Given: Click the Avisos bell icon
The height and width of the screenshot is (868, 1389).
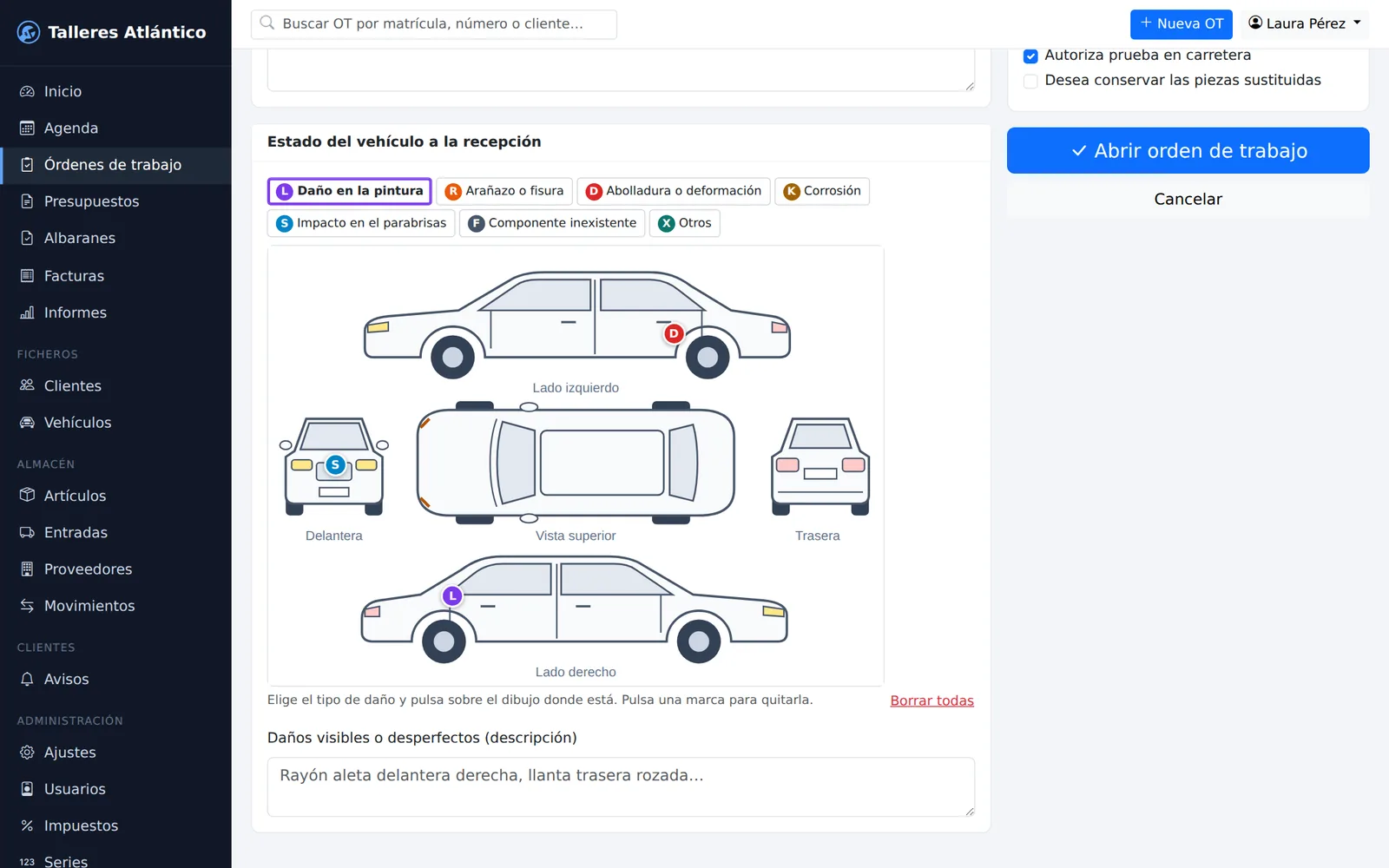Looking at the screenshot, I should coord(27,679).
